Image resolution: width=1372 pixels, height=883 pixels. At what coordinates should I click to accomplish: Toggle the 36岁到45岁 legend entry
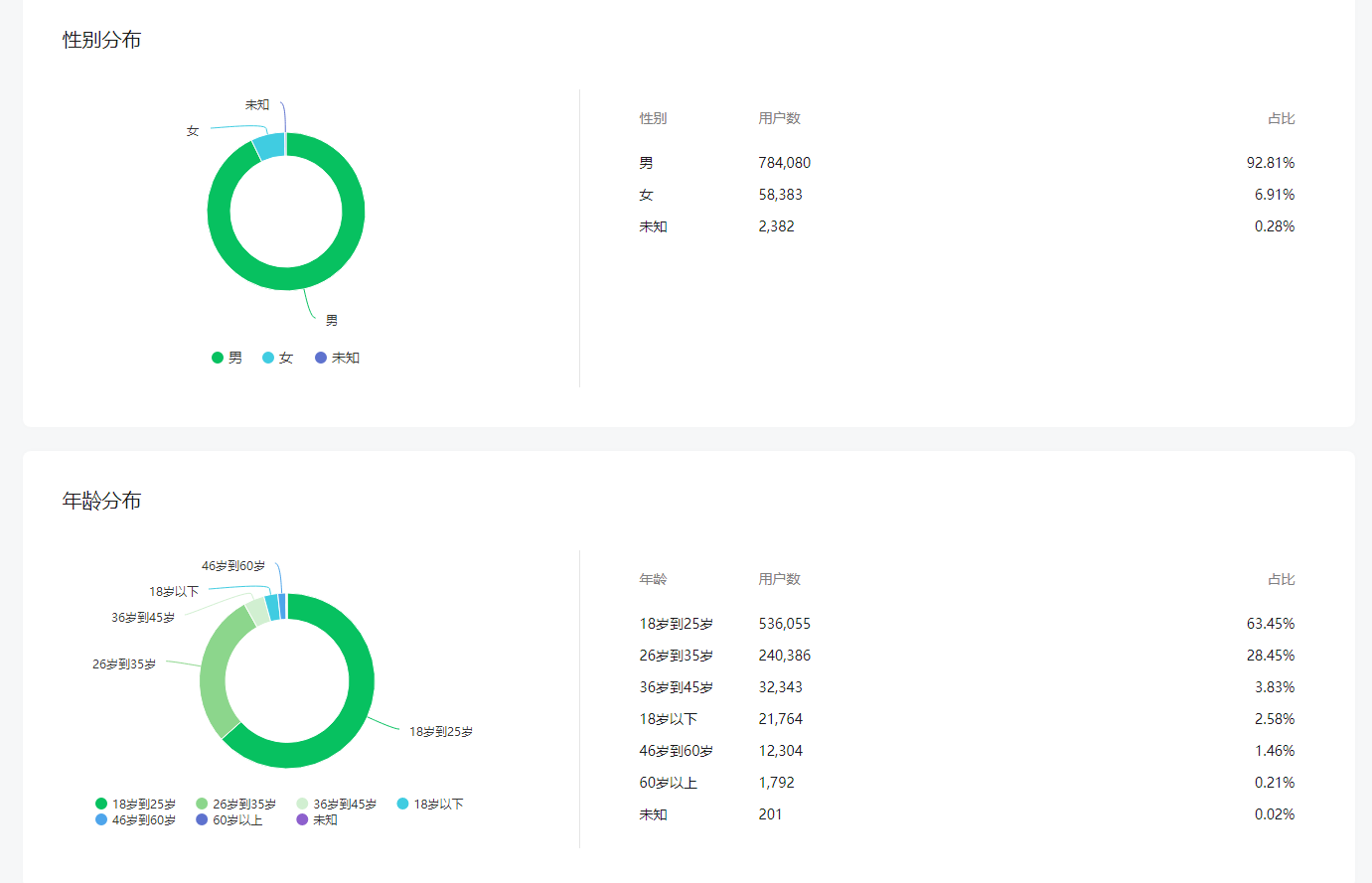point(336,805)
